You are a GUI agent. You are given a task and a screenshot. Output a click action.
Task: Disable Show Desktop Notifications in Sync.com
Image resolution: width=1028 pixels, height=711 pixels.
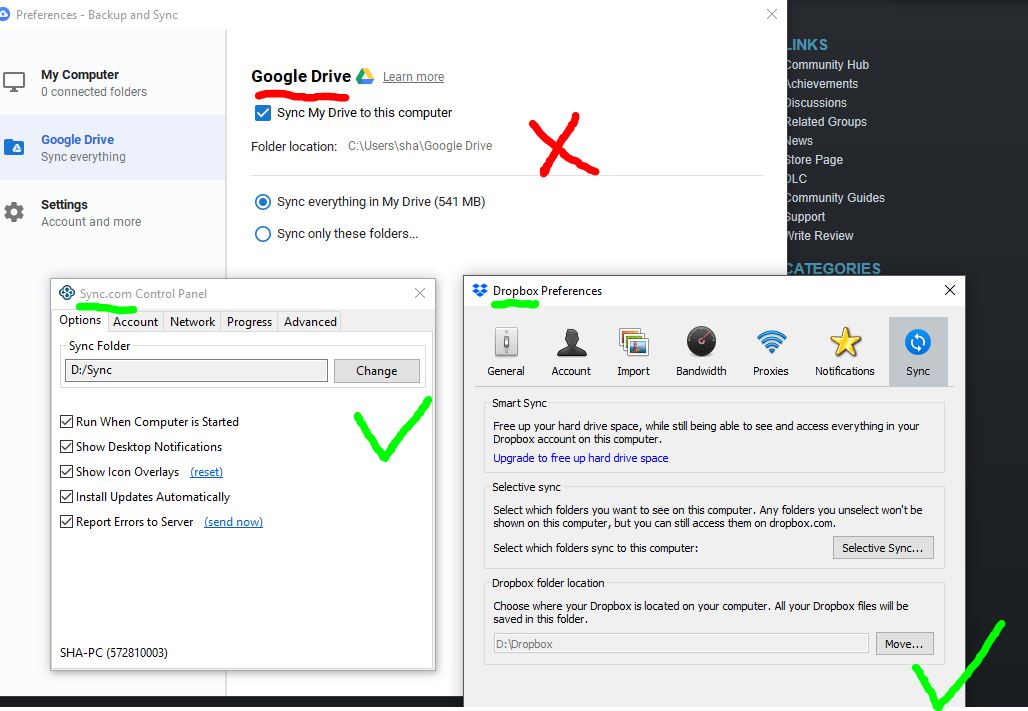pos(66,447)
